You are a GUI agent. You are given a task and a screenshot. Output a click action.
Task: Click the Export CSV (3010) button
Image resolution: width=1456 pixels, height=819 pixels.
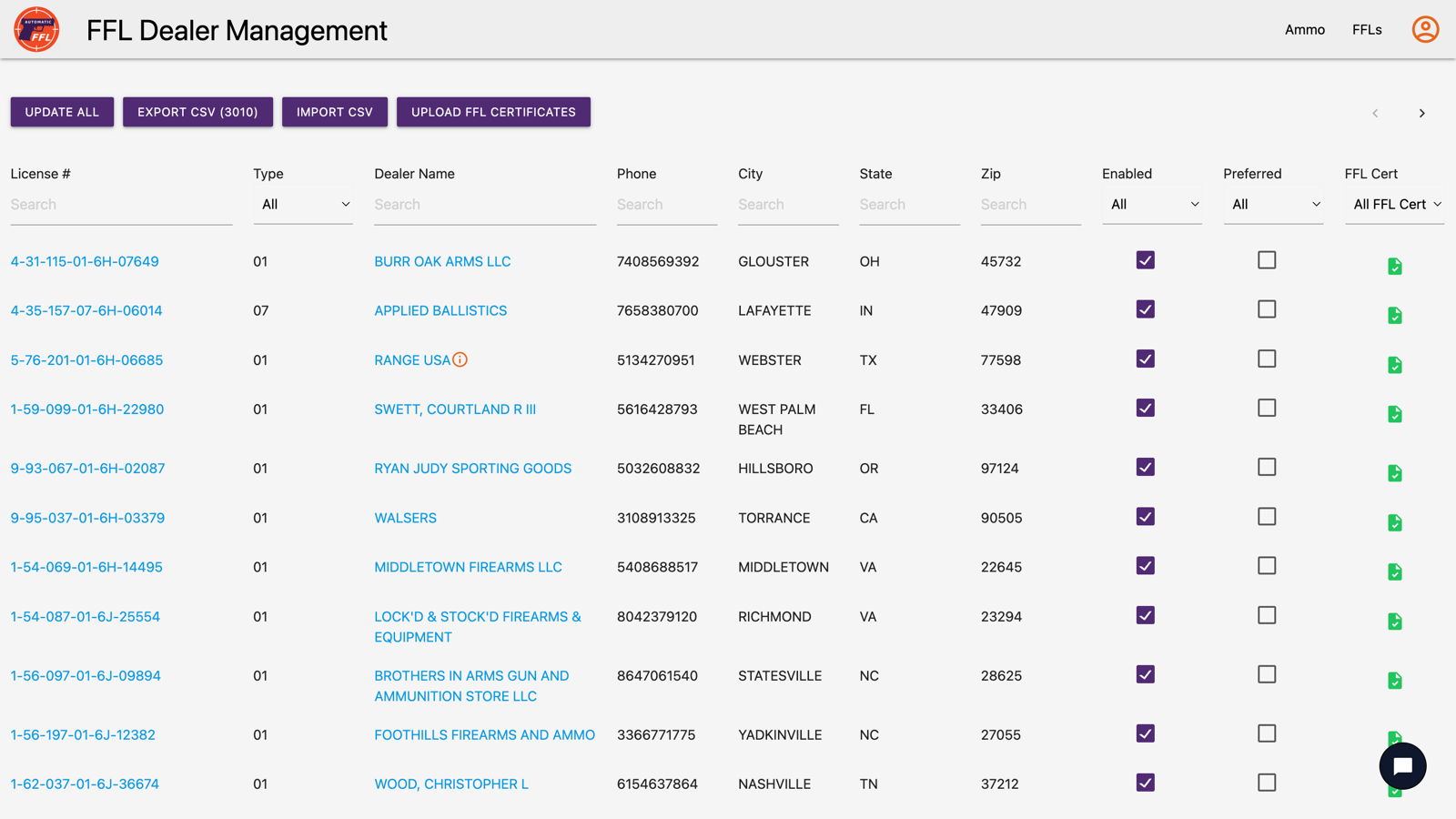[197, 112]
